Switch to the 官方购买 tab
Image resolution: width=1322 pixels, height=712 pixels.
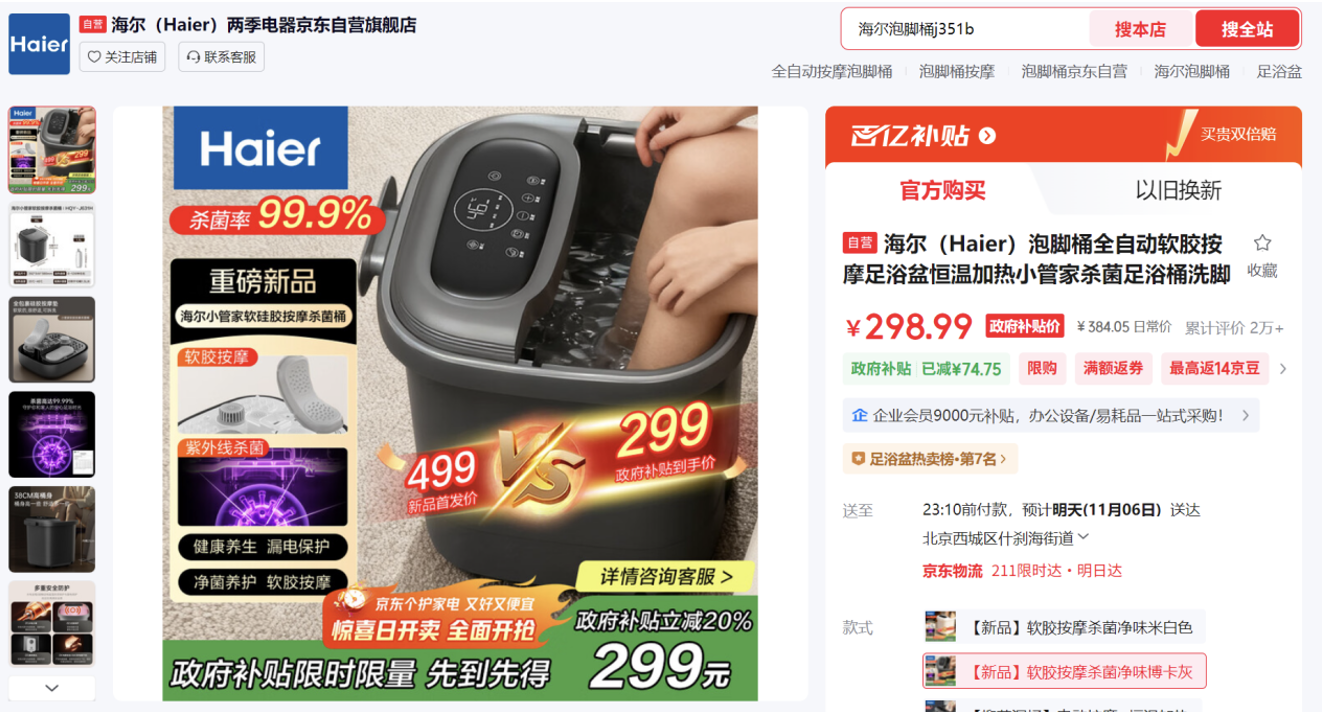point(943,190)
